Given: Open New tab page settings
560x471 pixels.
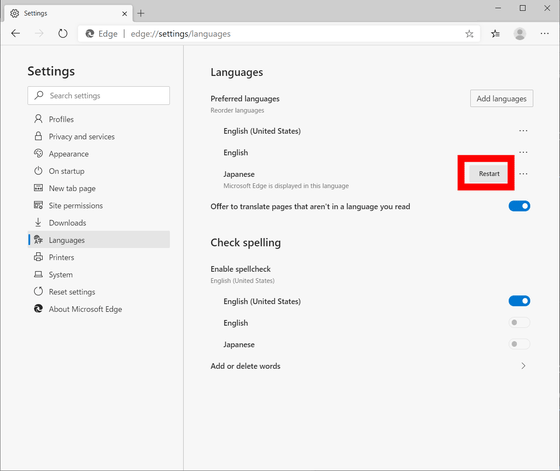Looking at the screenshot, I should pyautogui.click(x=99, y=188).
